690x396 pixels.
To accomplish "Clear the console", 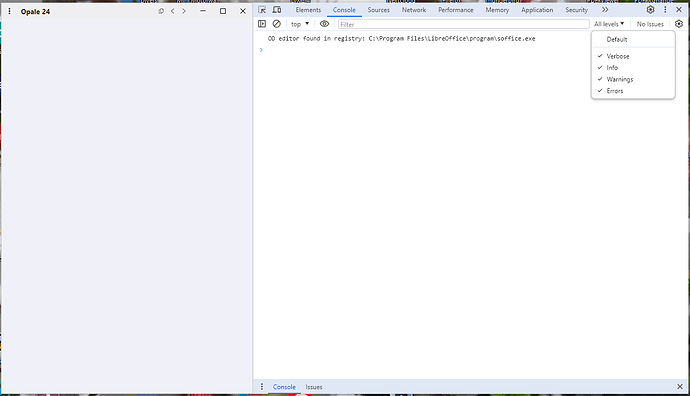I will point(276,24).
